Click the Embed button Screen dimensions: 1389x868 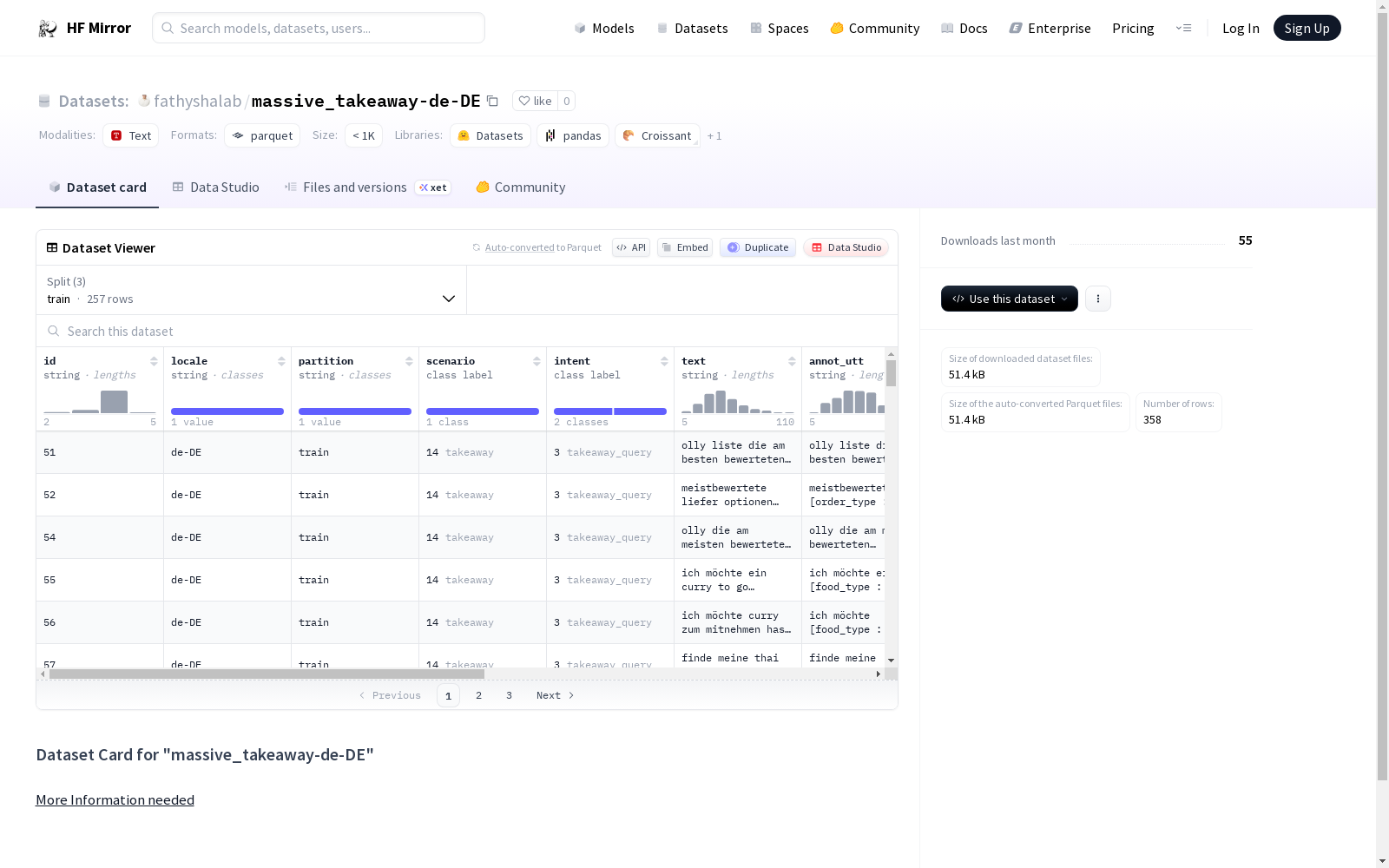[x=685, y=247]
